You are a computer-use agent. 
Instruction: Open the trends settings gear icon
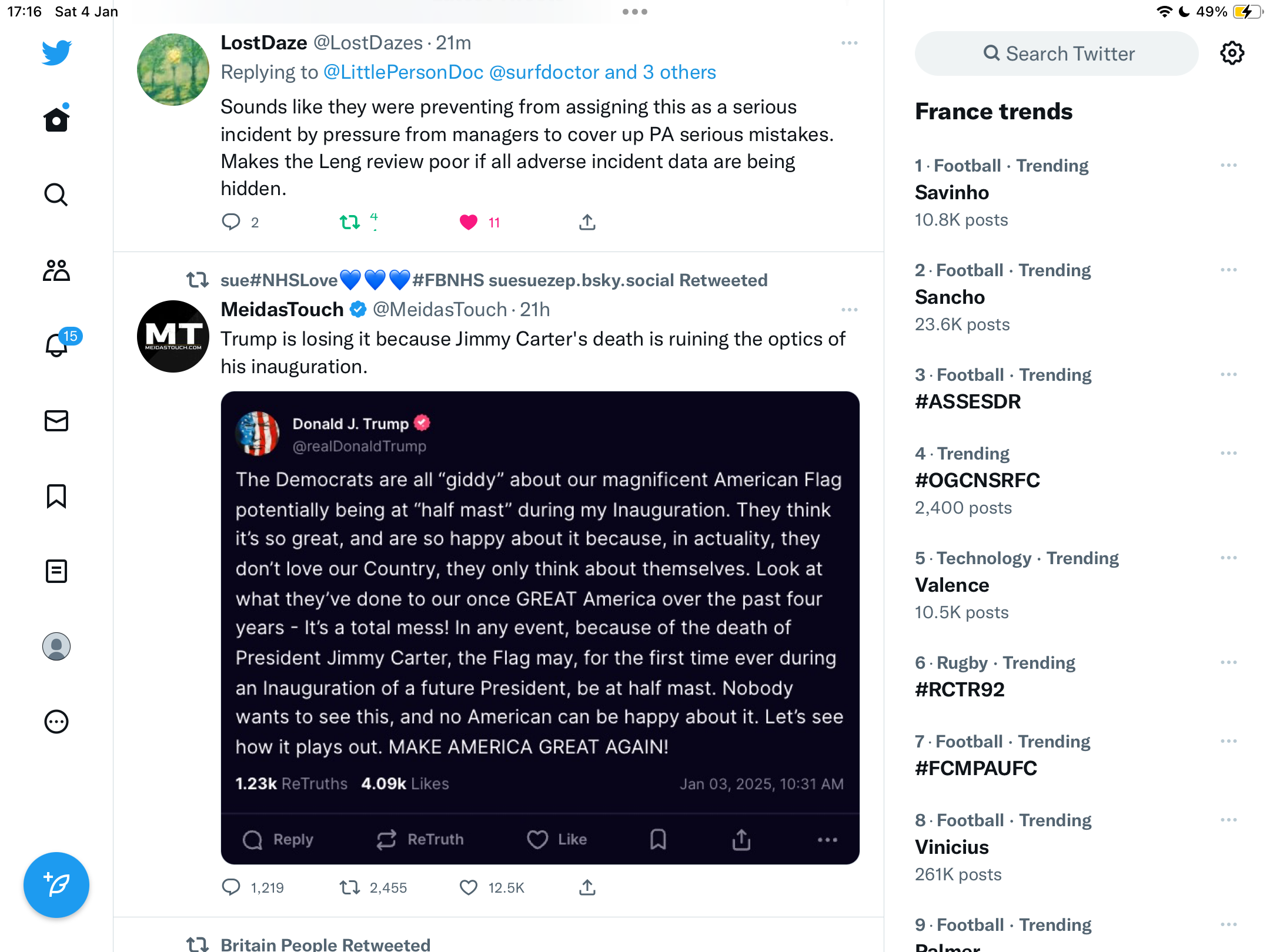click(x=1232, y=53)
